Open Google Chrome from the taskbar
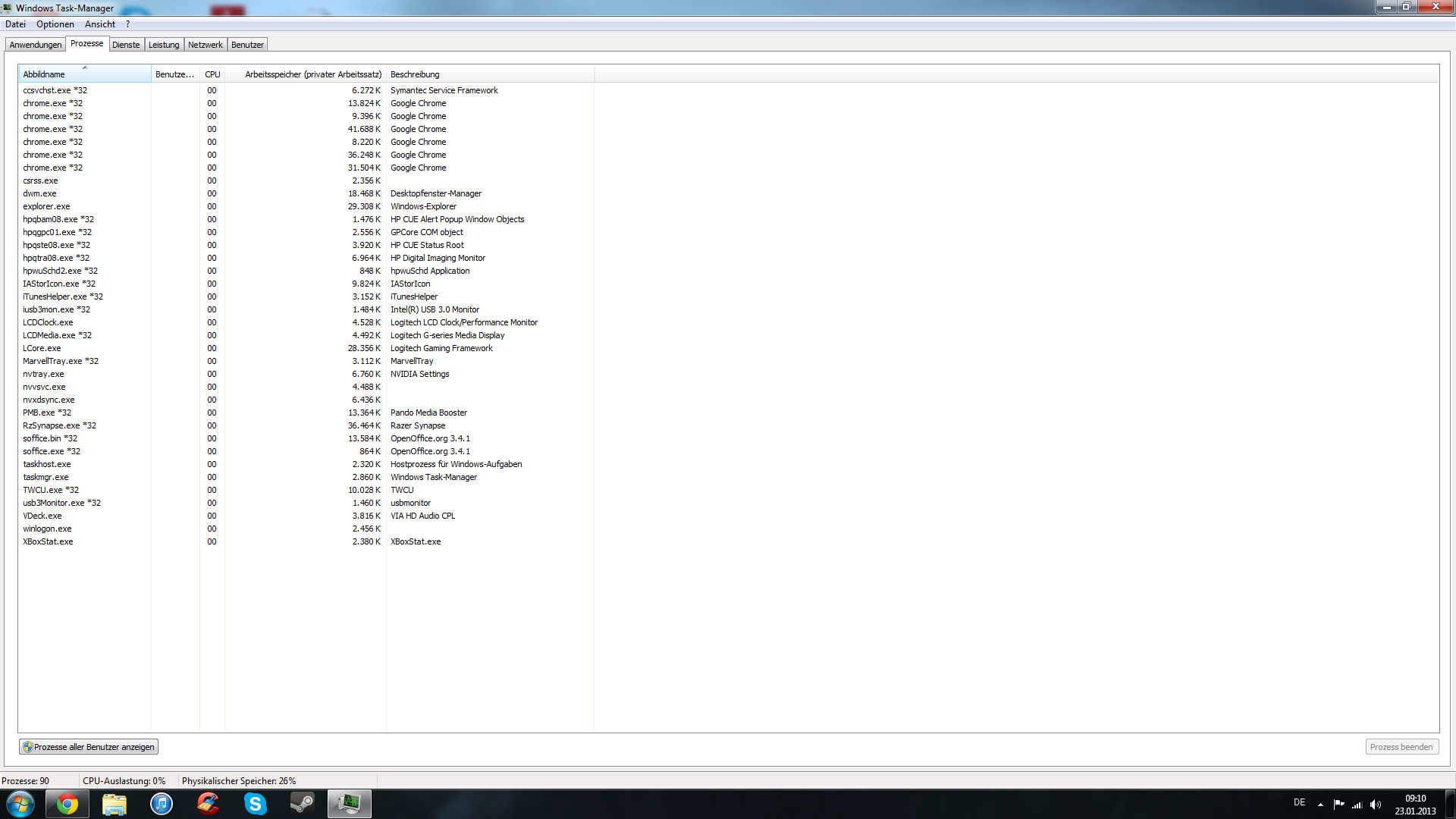Viewport: 1456px width, 819px height. coord(67,804)
